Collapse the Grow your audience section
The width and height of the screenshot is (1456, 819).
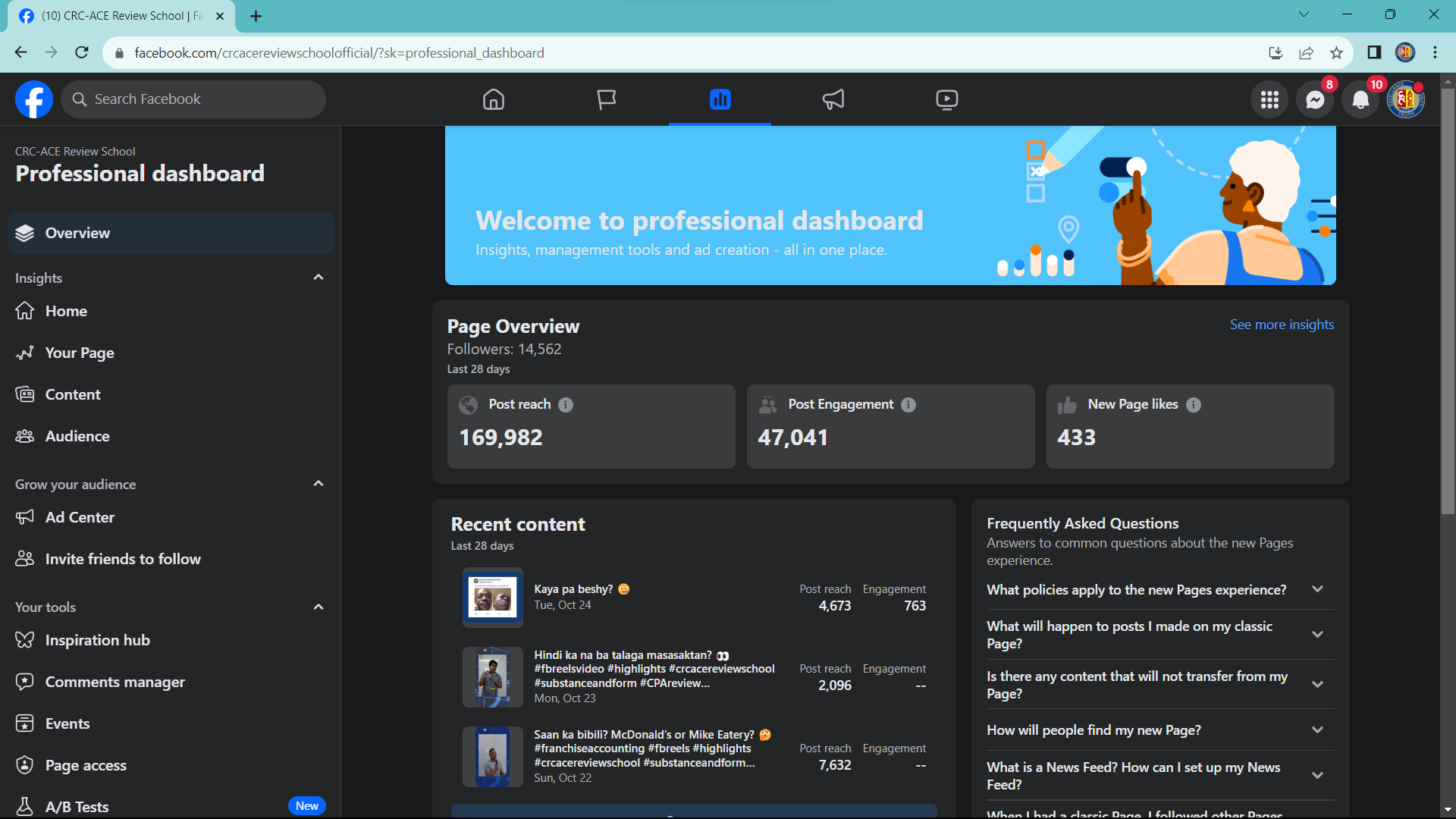point(318,484)
